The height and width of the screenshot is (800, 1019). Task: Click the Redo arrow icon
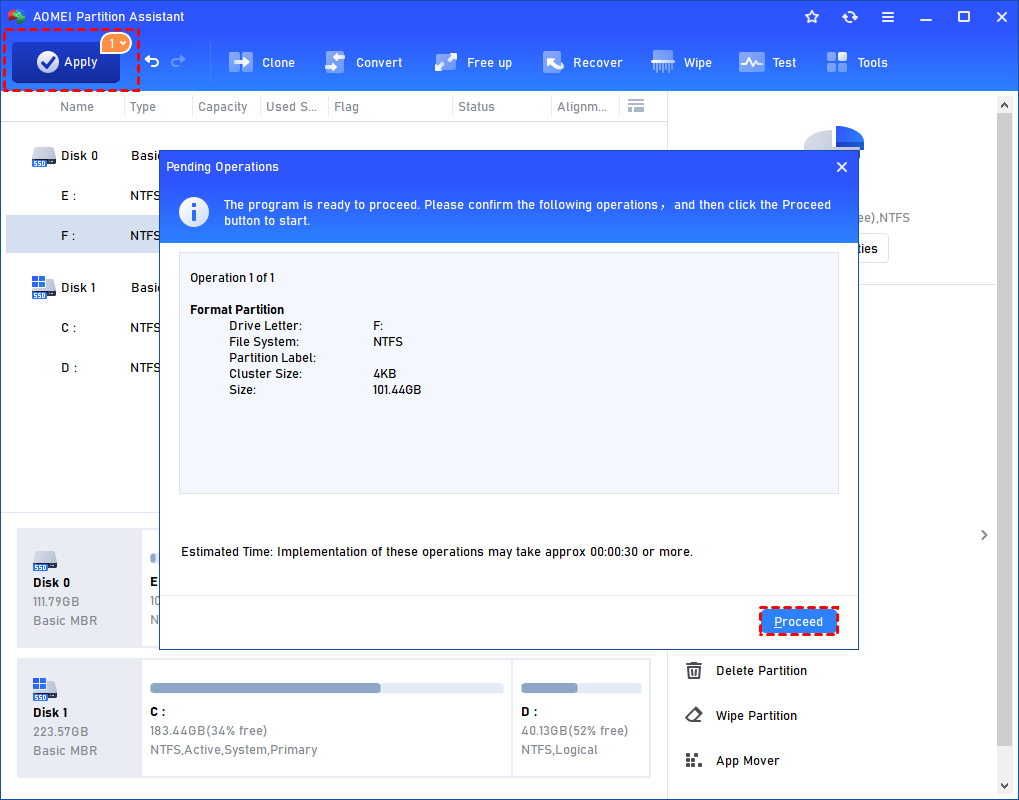pyautogui.click(x=178, y=62)
